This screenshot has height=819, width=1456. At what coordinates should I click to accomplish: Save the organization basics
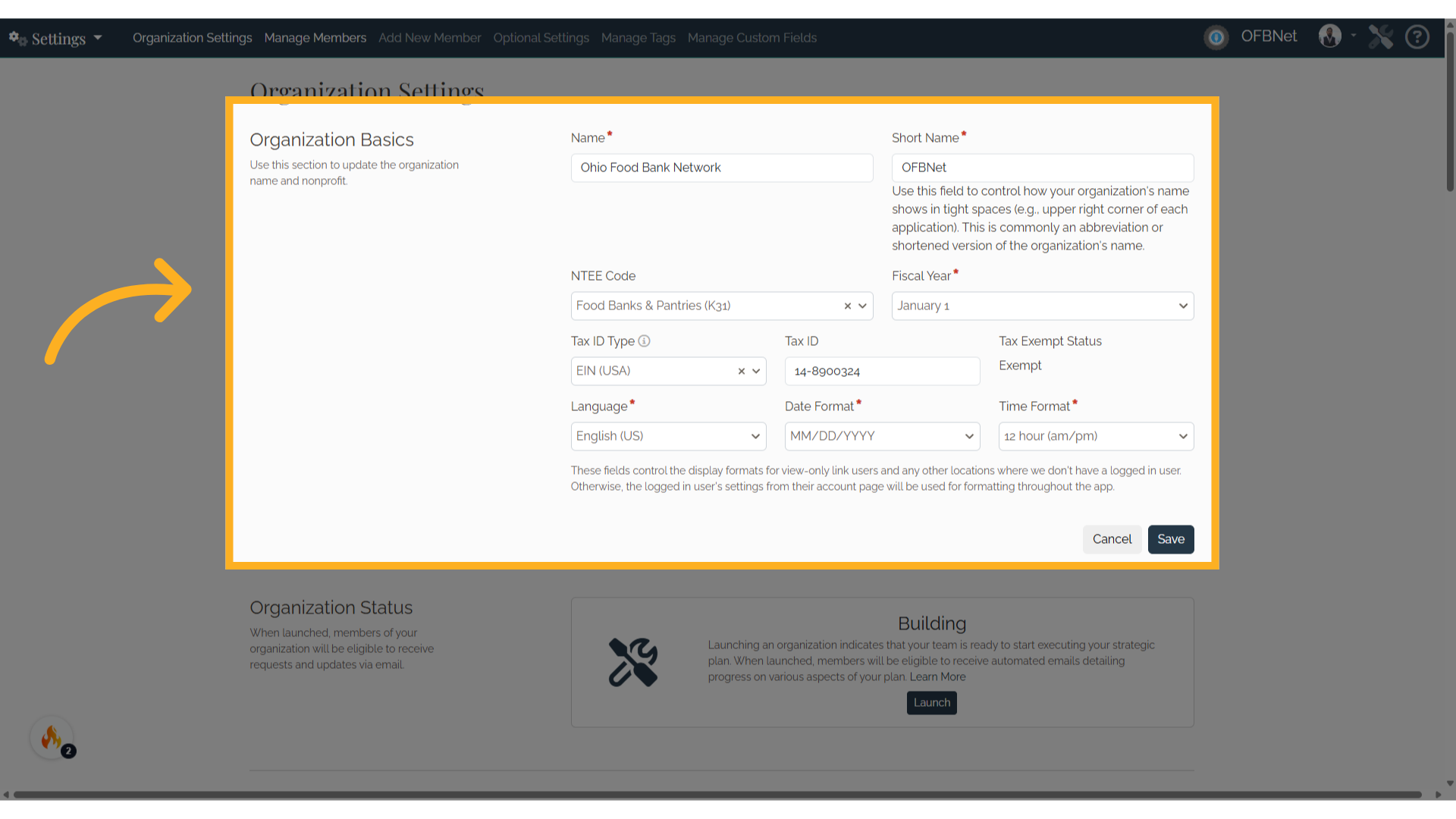tap(1171, 539)
